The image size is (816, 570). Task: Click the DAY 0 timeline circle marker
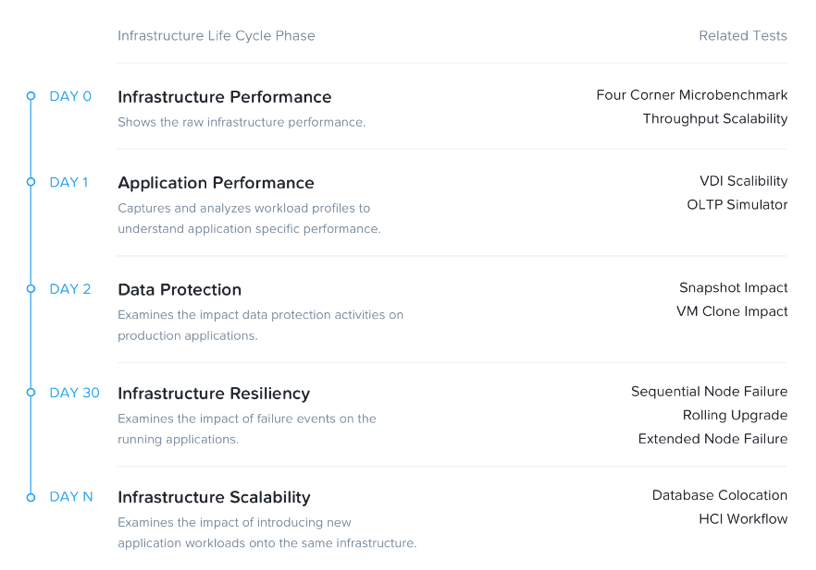pos(31,96)
